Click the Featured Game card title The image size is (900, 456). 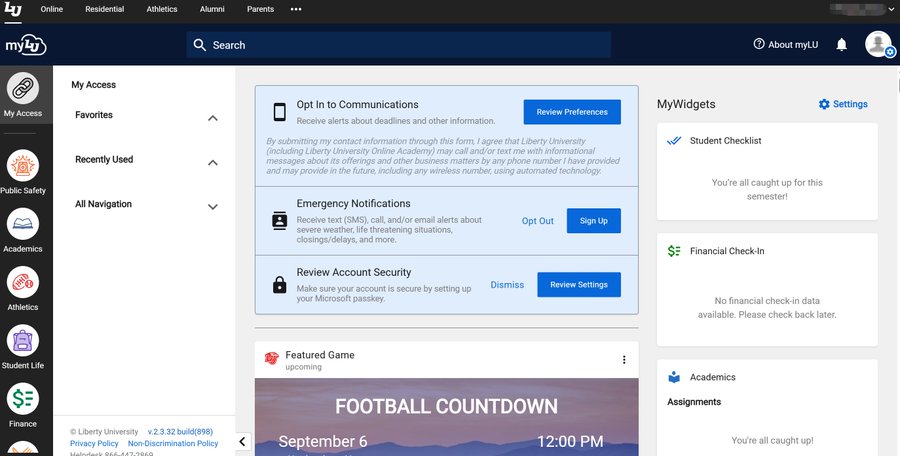pyautogui.click(x=320, y=355)
